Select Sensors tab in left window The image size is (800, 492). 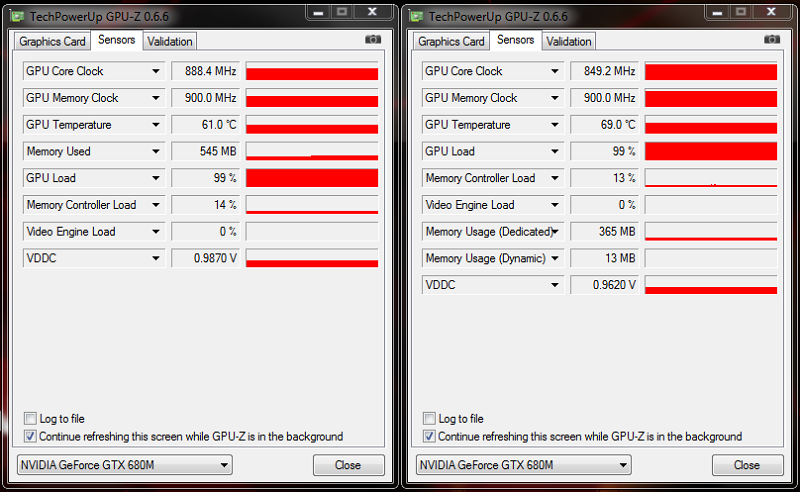pyautogui.click(x=116, y=40)
